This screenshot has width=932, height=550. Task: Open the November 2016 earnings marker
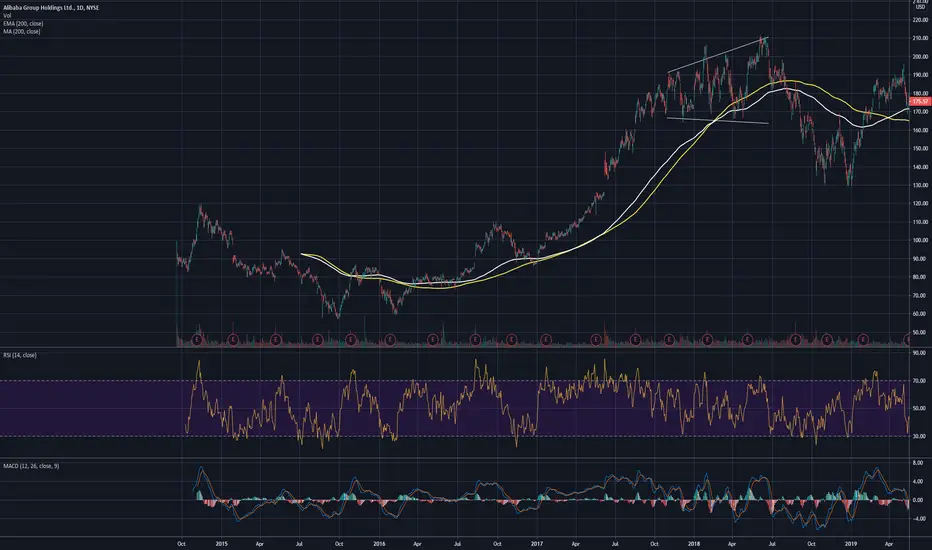(511, 340)
